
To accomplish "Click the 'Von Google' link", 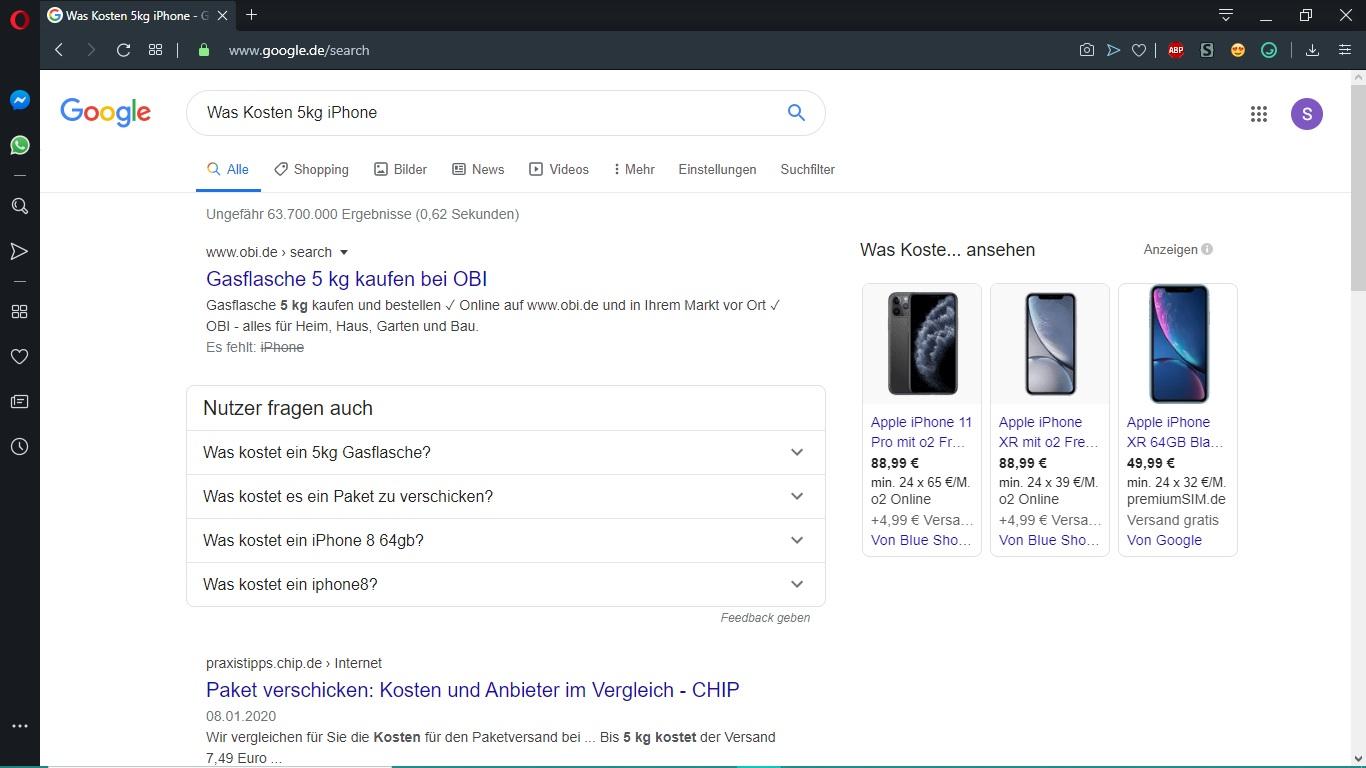I will (1164, 540).
